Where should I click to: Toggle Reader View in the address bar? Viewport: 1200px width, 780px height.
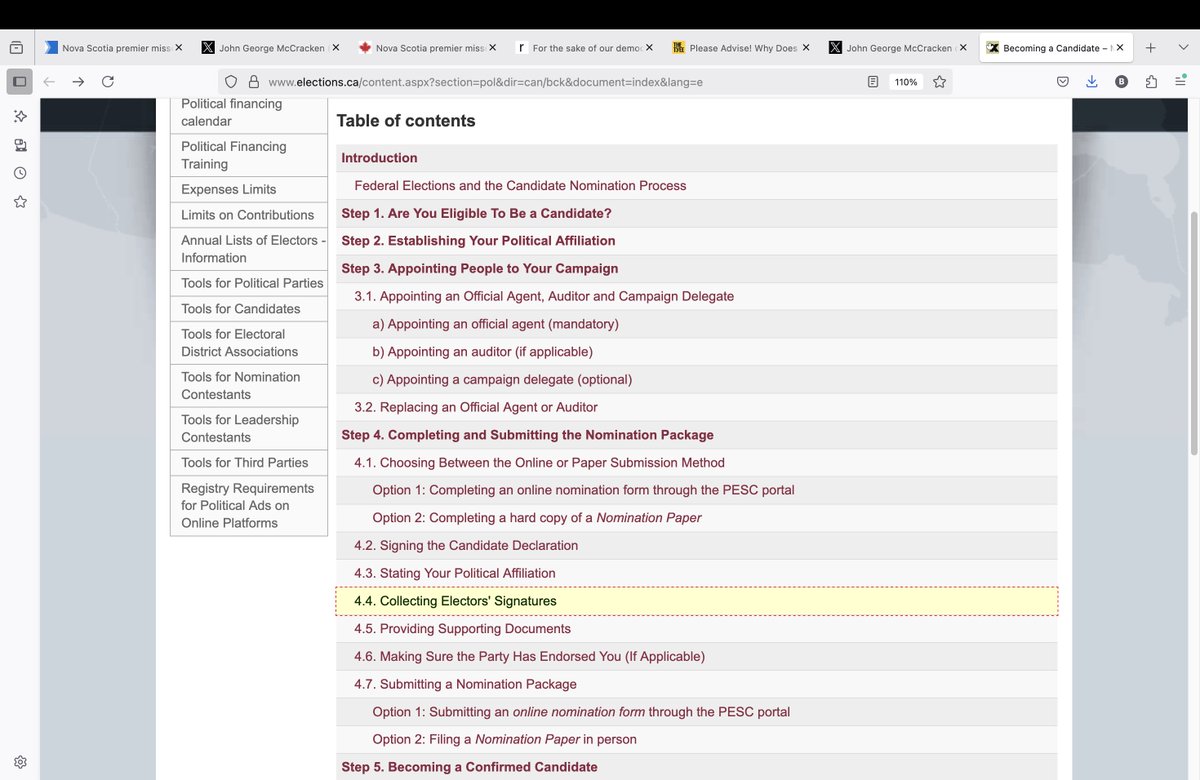click(873, 82)
